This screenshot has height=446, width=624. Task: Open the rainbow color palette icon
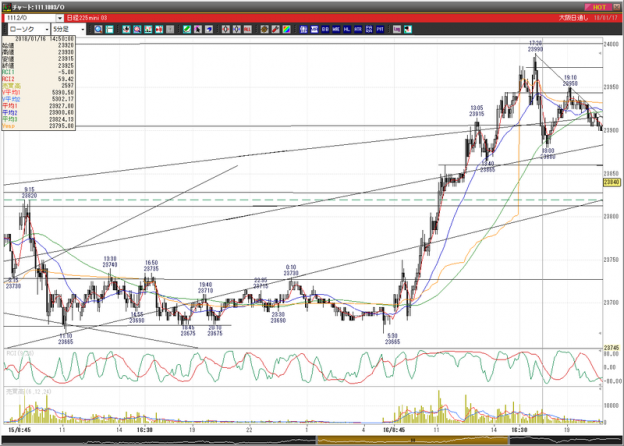pos(287,29)
